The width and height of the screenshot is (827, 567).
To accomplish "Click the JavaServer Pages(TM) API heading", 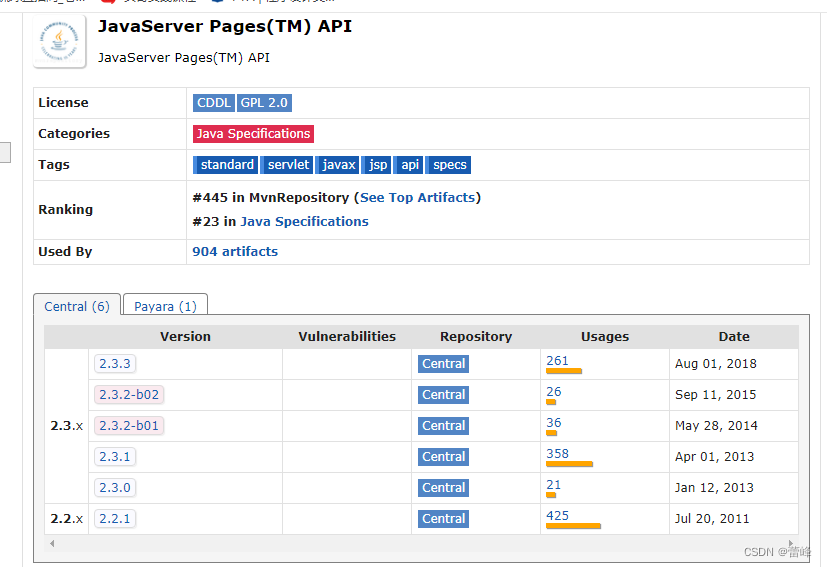I will (x=225, y=26).
